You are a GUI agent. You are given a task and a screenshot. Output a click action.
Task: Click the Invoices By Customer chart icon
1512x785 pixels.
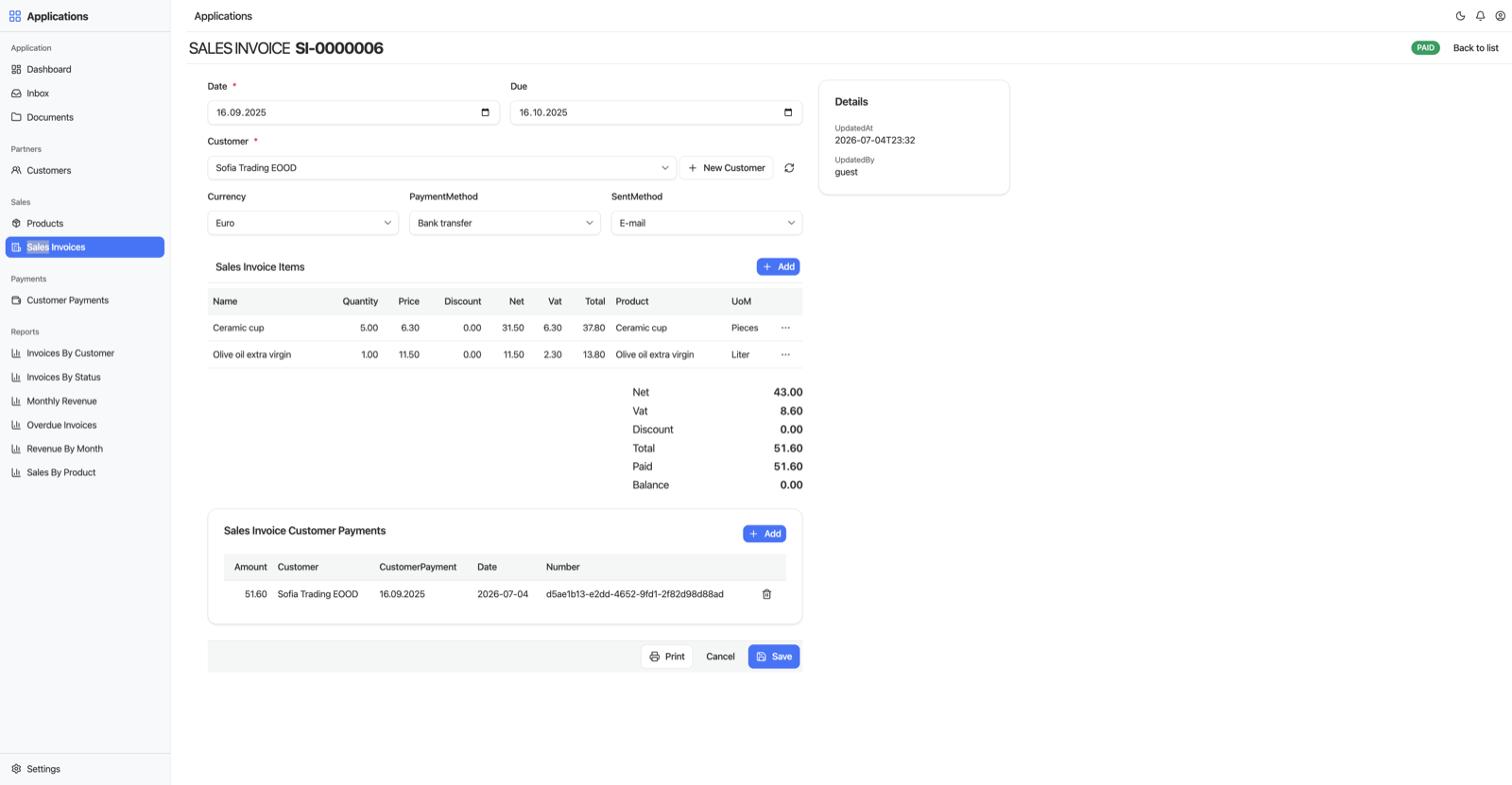(x=16, y=353)
